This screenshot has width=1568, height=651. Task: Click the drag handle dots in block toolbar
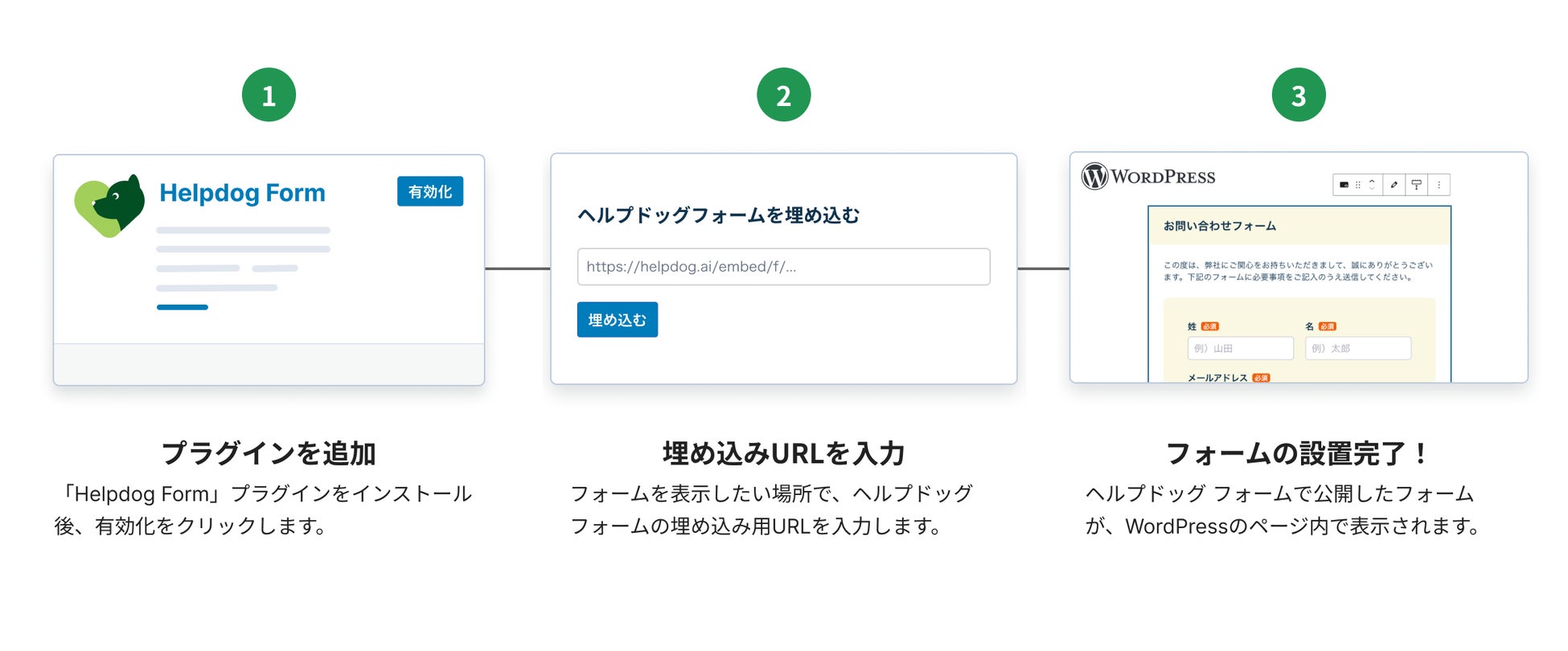click(x=1358, y=185)
